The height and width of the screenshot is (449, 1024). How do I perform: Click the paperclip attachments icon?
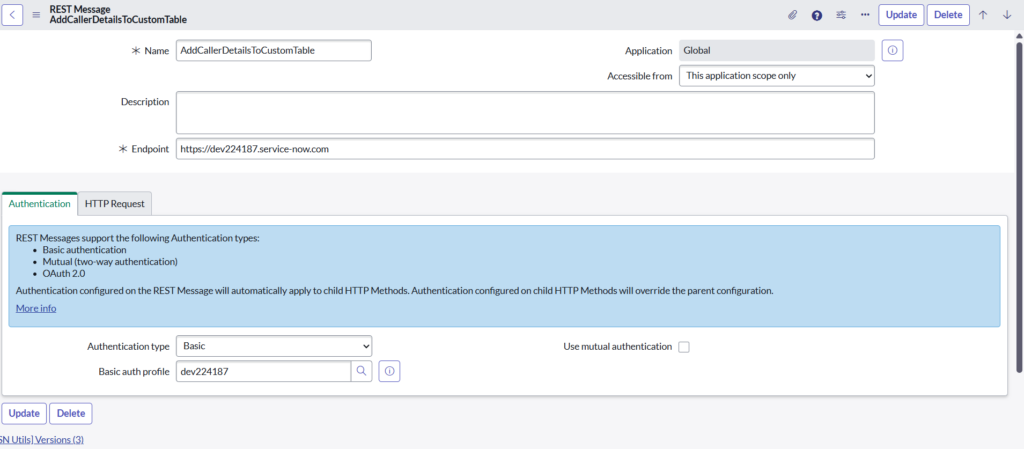[792, 15]
